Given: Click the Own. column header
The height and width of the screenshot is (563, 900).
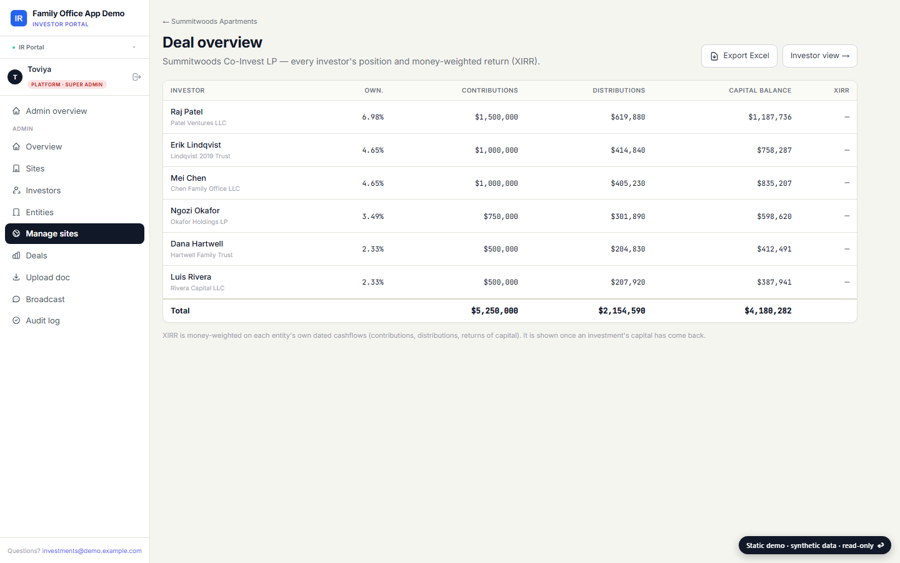Looking at the screenshot, I should point(374,91).
